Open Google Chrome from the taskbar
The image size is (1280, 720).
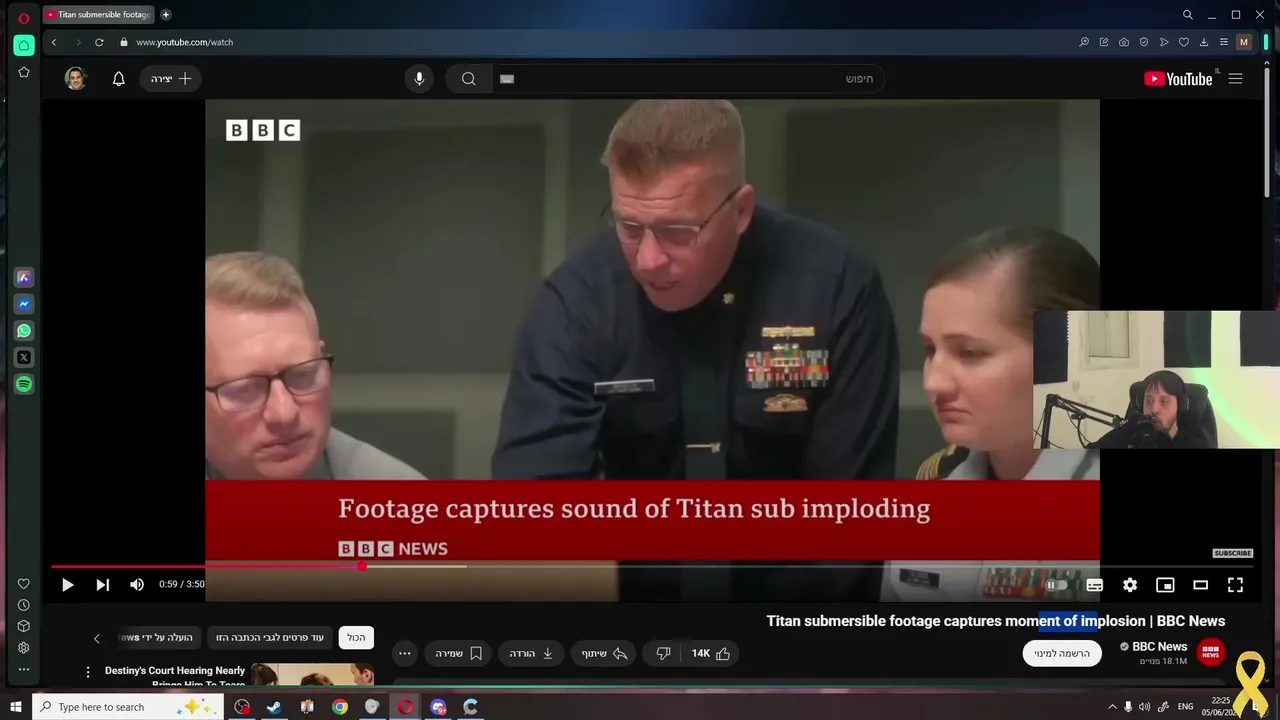[340, 707]
